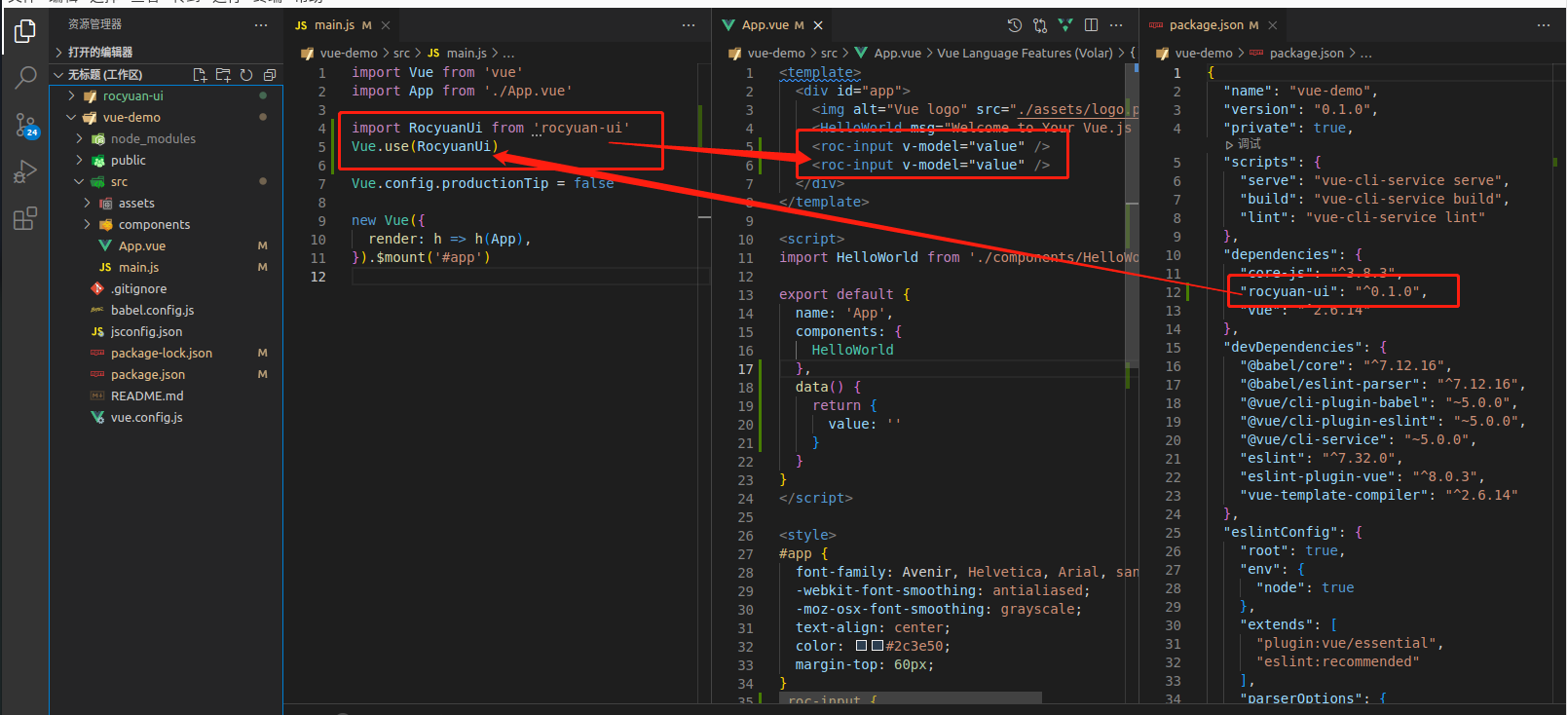Screen dimensions: 1568x715
Task: Open .gitignore in the explorer
Action: tap(166, 289)
